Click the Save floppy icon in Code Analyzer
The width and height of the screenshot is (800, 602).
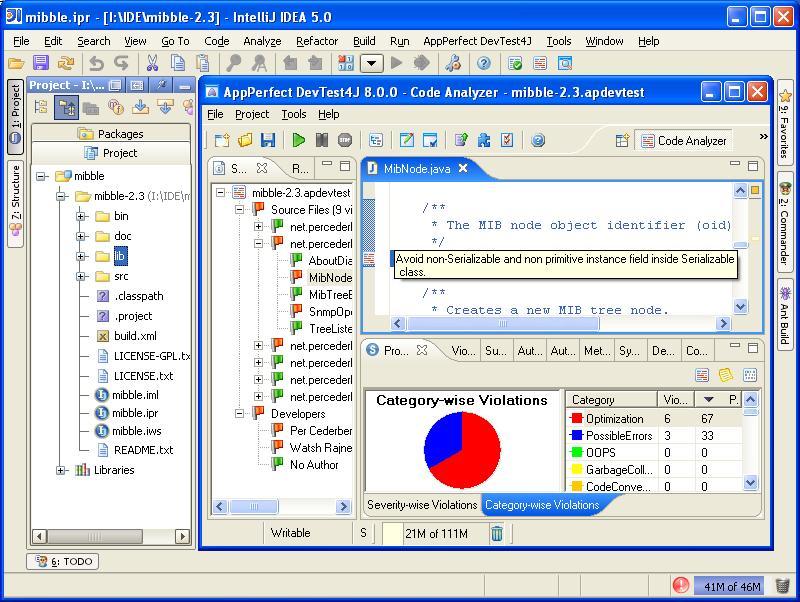click(x=268, y=140)
